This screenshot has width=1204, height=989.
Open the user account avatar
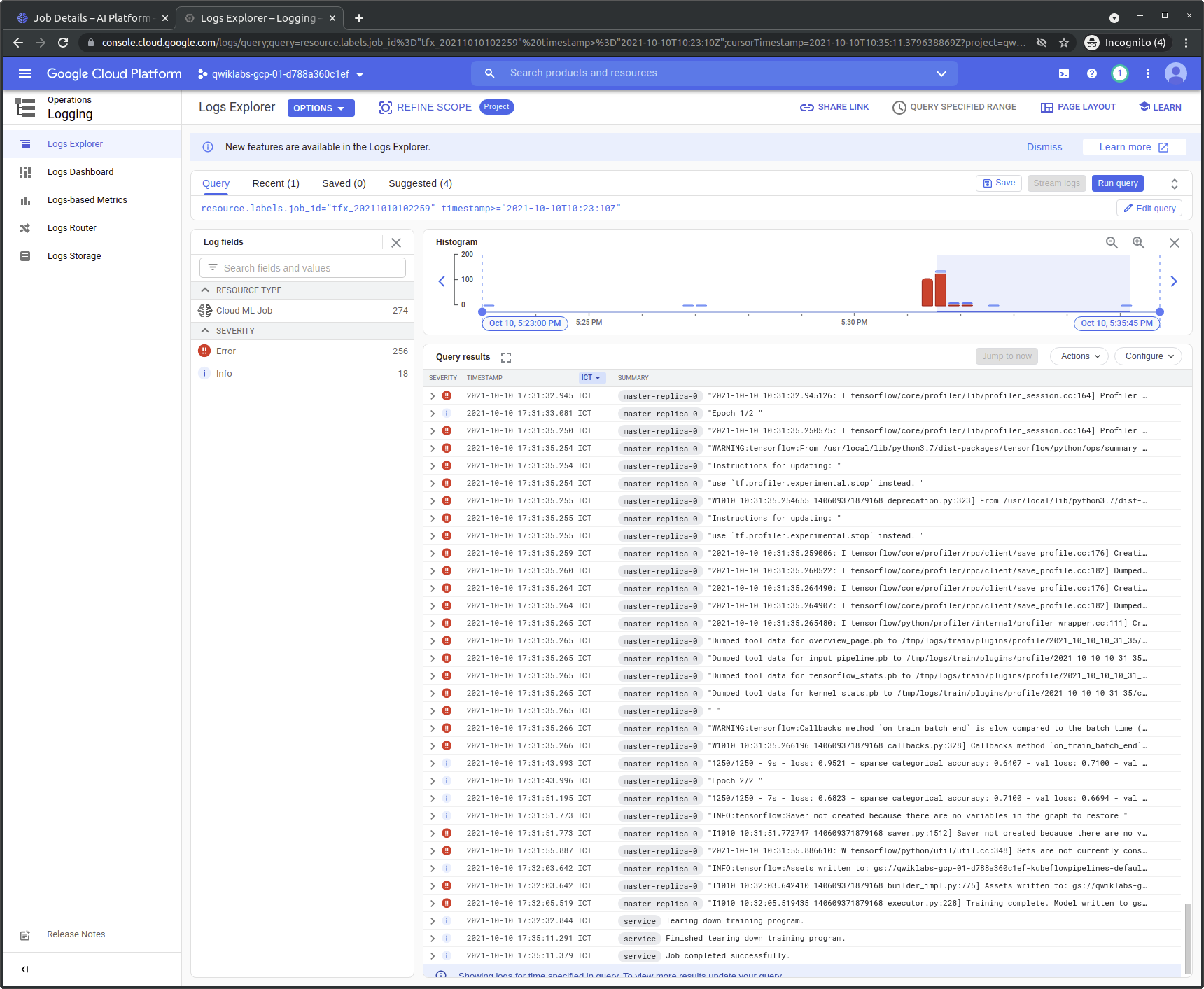click(x=1176, y=73)
